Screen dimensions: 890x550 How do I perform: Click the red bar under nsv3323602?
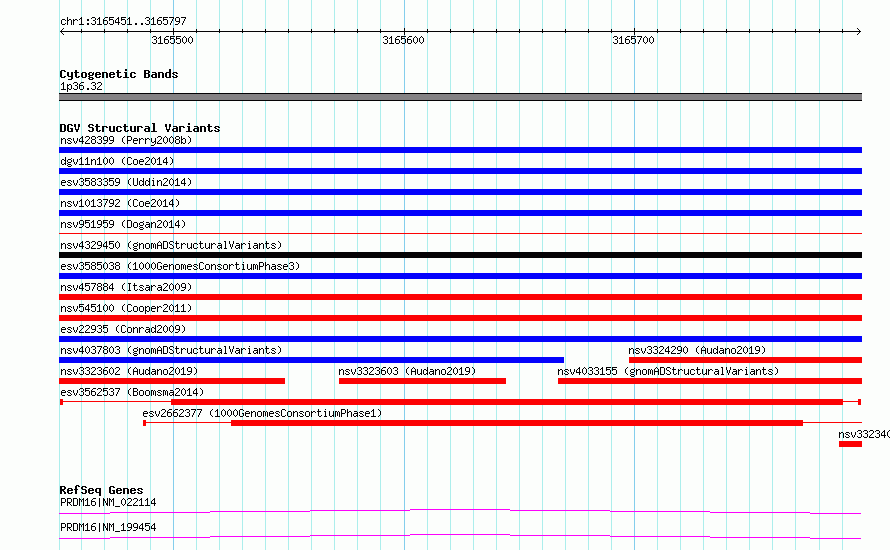172,381
